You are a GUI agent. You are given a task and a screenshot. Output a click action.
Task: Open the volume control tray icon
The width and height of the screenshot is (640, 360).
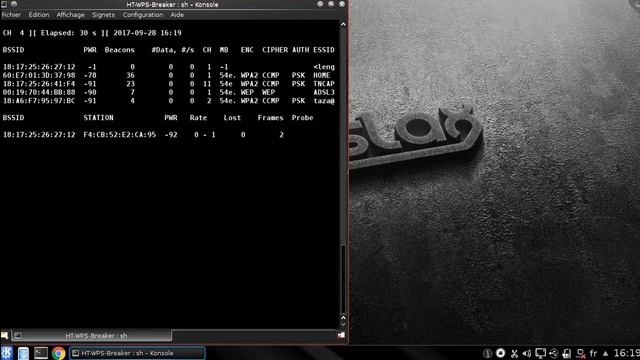click(x=527, y=353)
